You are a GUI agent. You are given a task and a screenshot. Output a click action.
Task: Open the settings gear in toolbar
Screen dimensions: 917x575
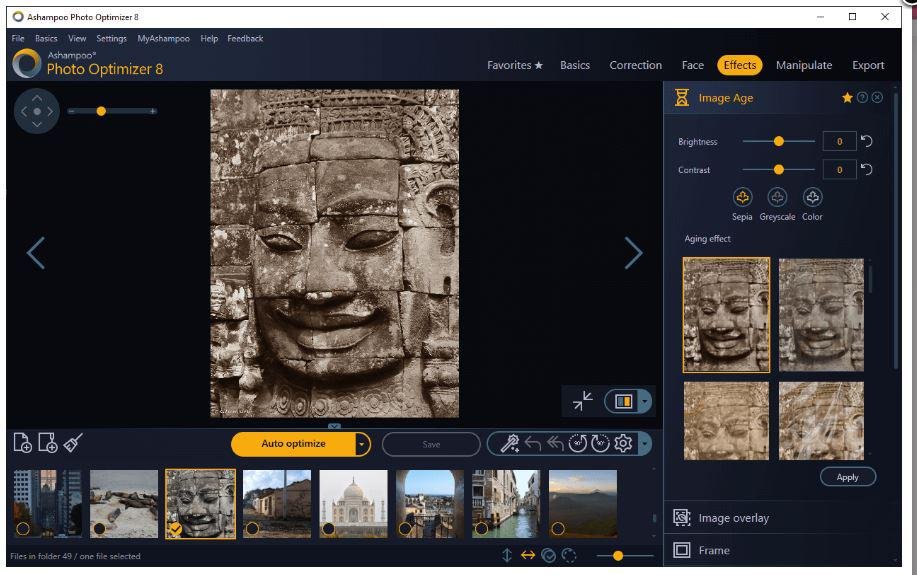pyautogui.click(x=623, y=444)
